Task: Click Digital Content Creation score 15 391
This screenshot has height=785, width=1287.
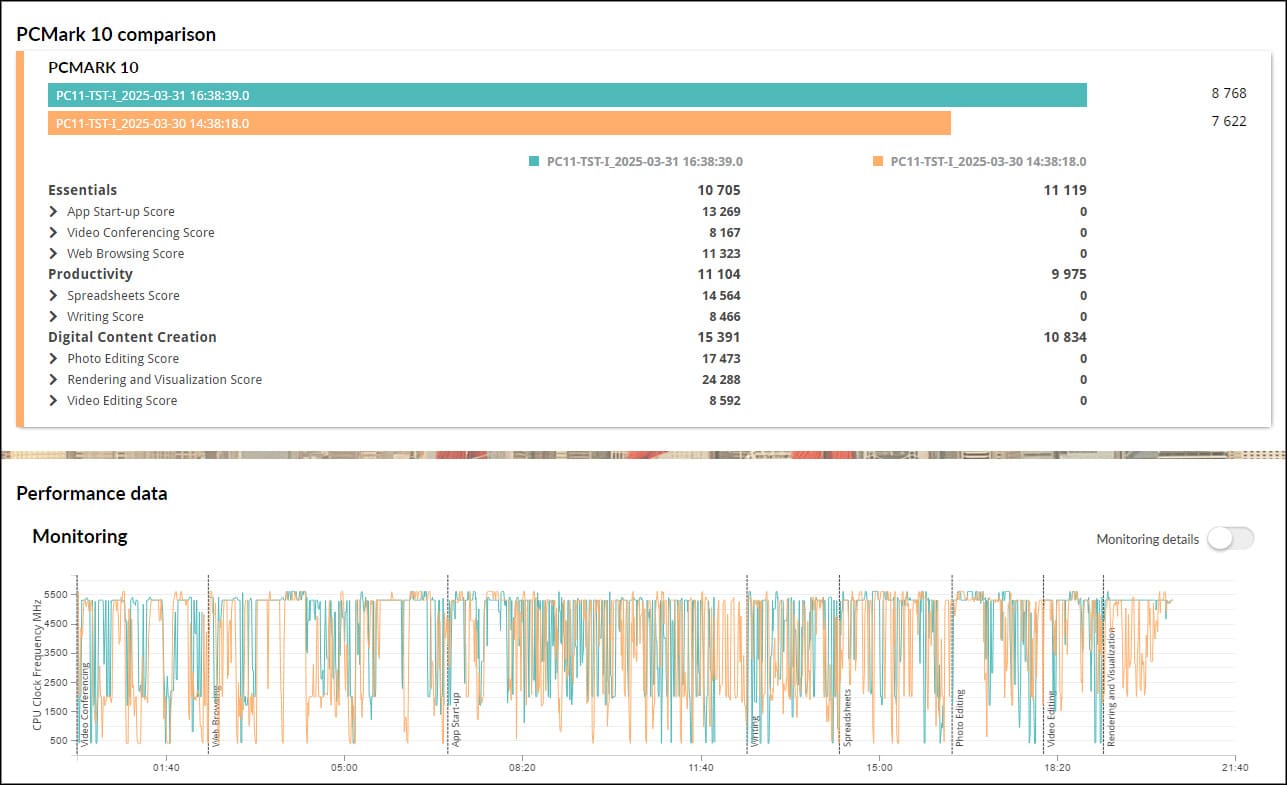Action: point(719,337)
